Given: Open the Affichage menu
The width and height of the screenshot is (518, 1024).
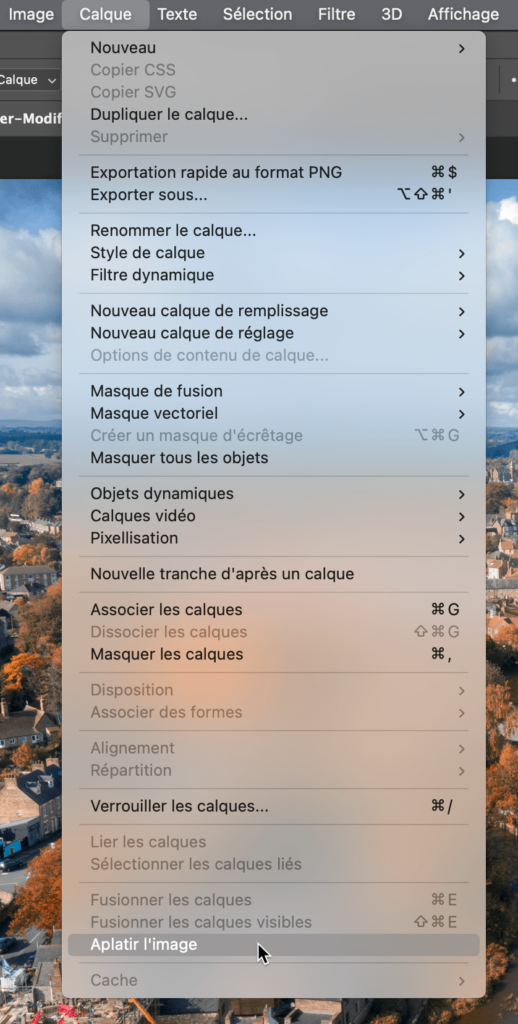Looking at the screenshot, I should 463,14.
